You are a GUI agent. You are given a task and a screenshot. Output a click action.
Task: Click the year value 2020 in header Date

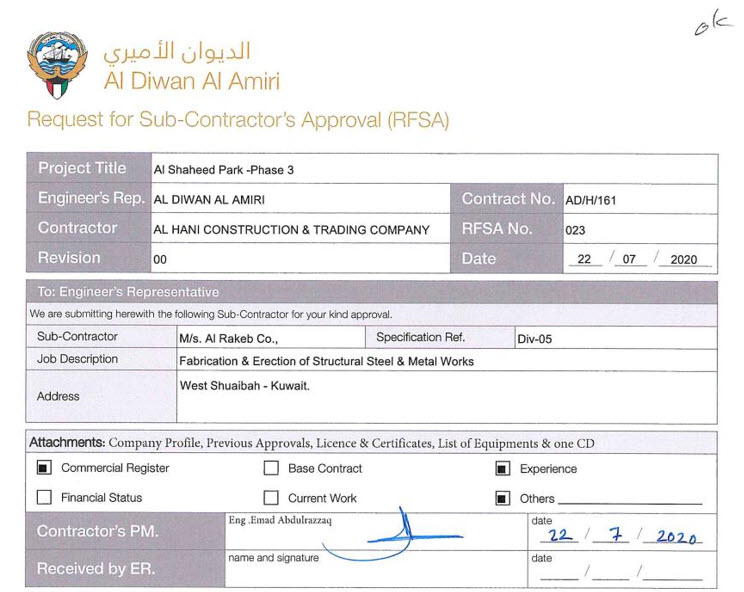pos(684,259)
